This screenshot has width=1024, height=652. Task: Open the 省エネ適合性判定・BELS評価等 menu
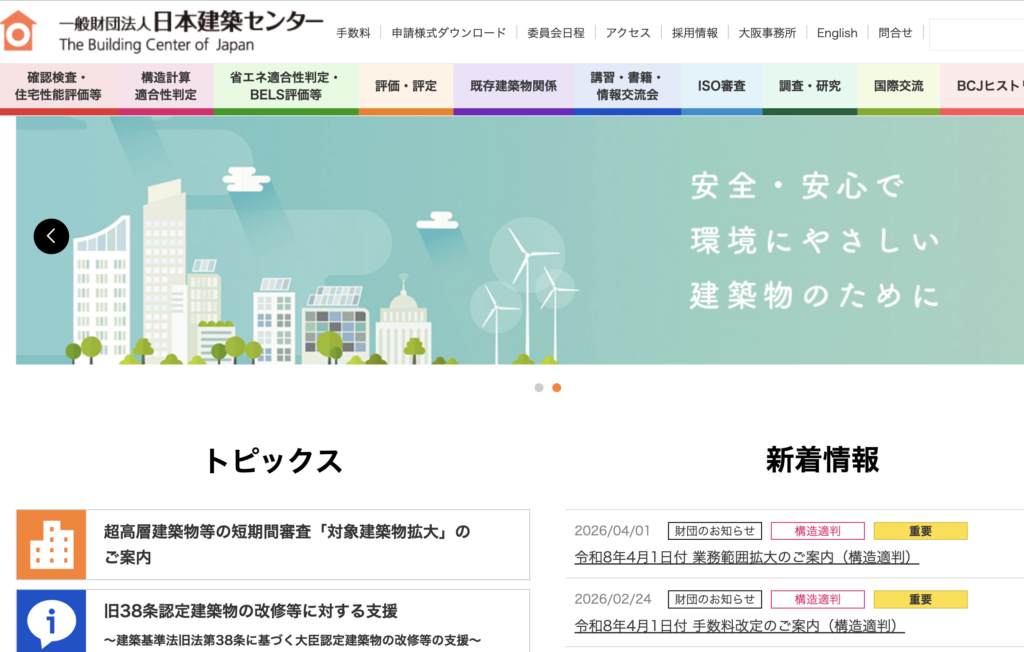pyautogui.click(x=285, y=87)
